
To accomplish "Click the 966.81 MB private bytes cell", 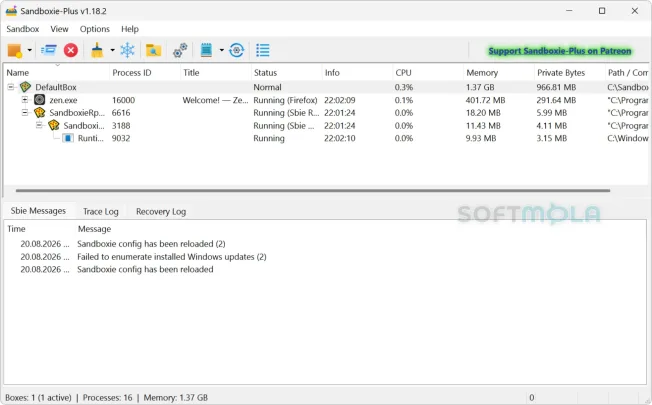I will [556, 87].
